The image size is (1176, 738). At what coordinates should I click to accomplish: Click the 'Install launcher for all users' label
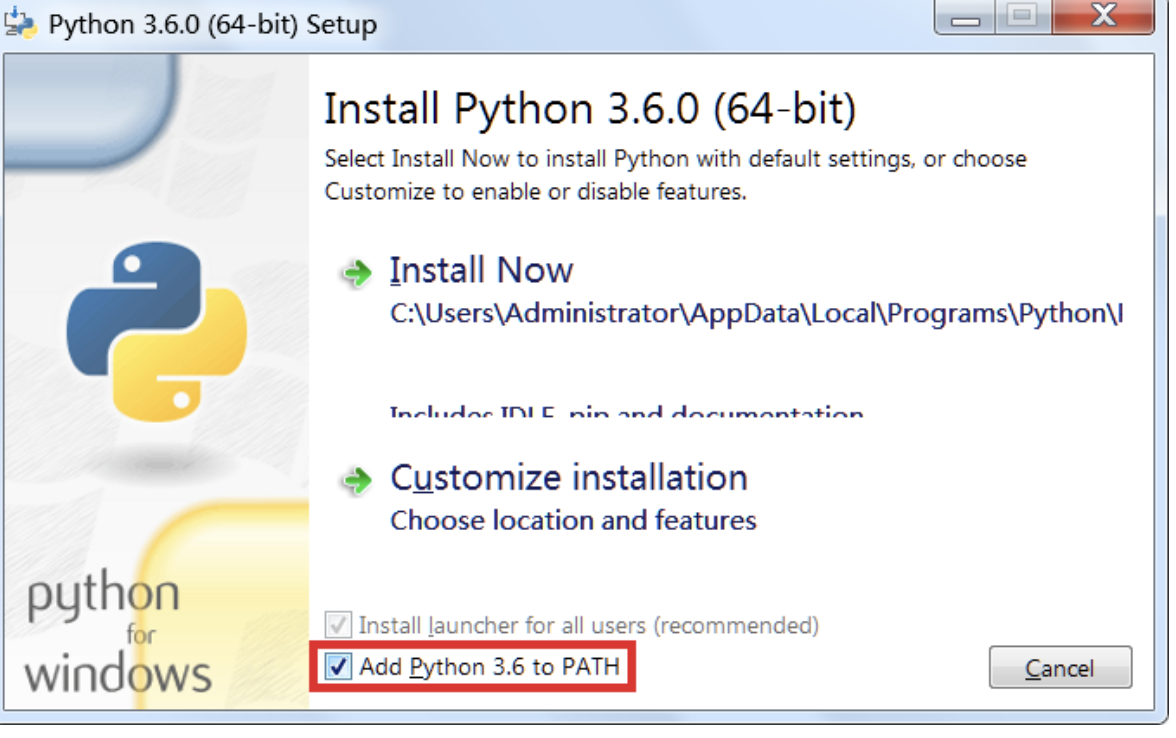coord(588,626)
